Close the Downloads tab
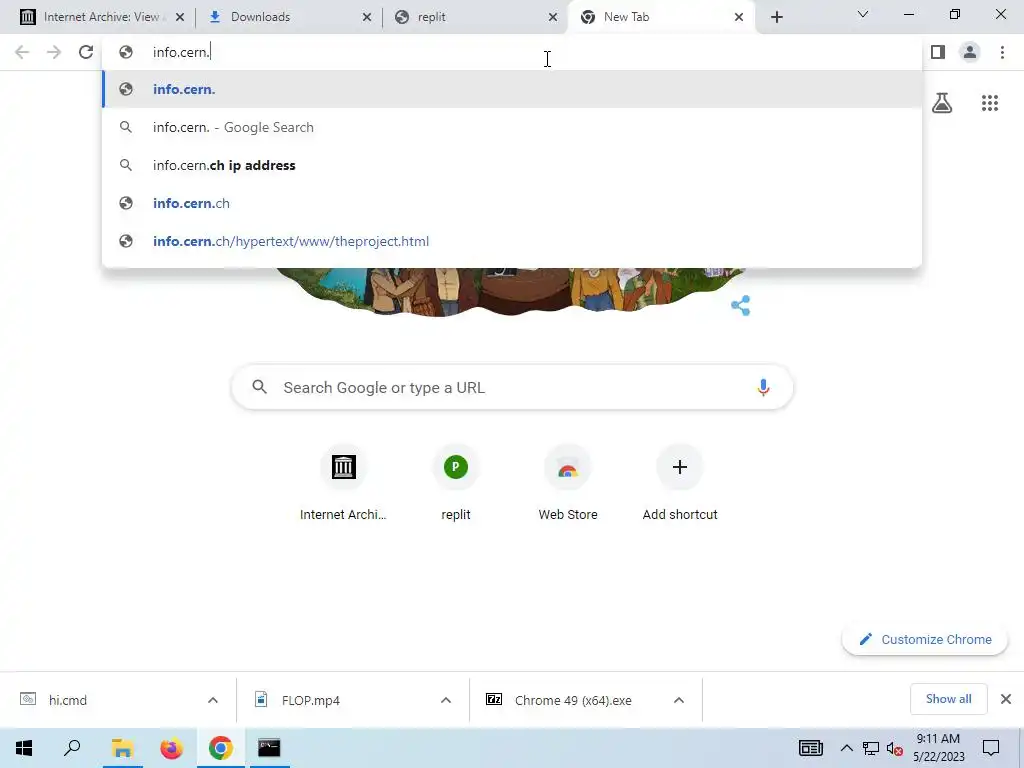 [367, 17]
